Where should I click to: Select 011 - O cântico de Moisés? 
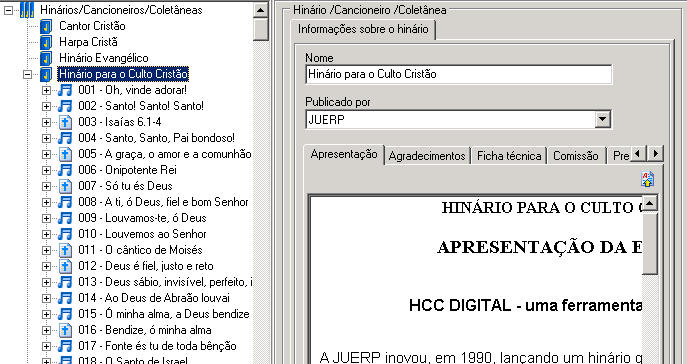point(141,250)
